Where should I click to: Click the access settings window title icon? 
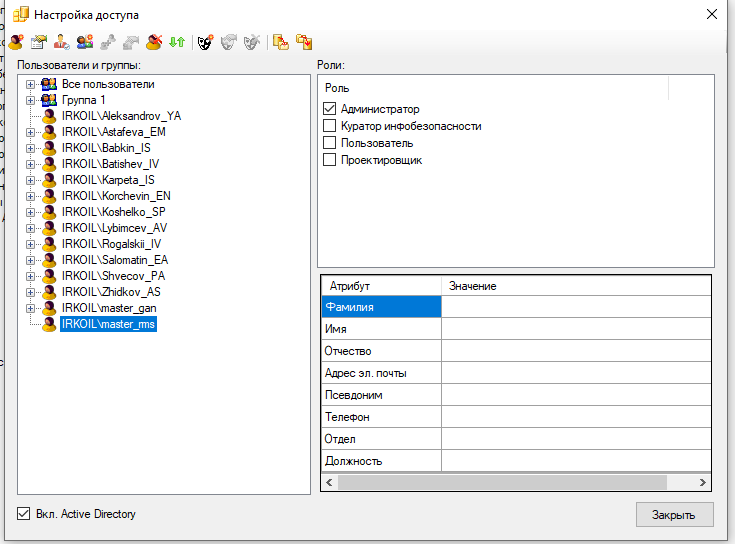coord(21,15)
